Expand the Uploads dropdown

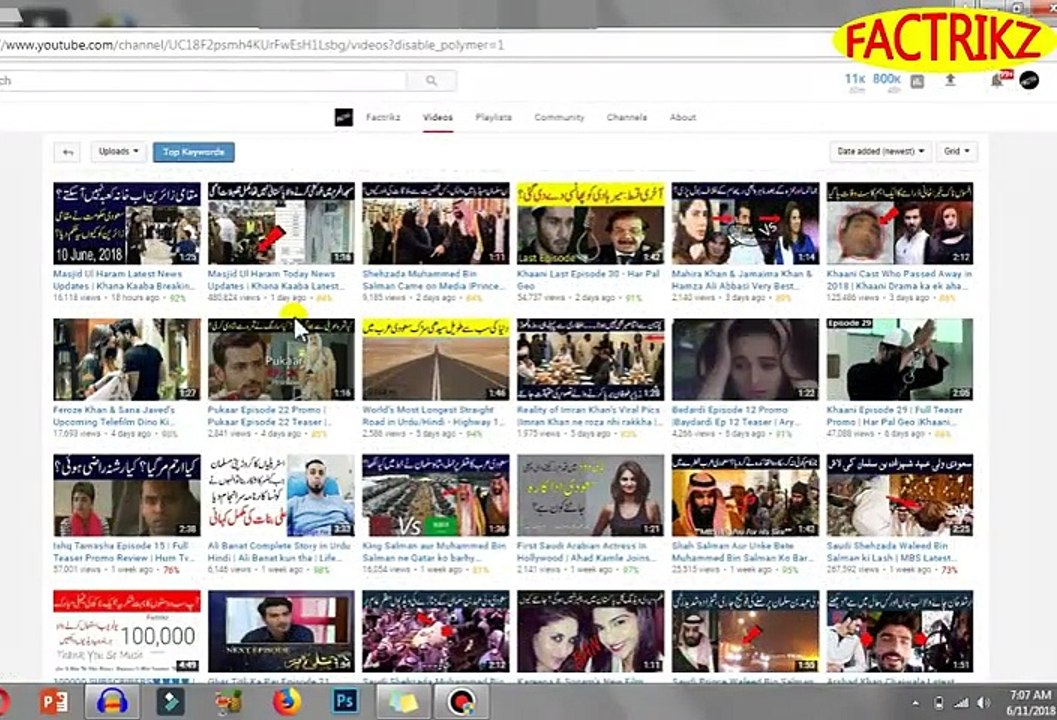pyautogui.click(x=119, y=152)
